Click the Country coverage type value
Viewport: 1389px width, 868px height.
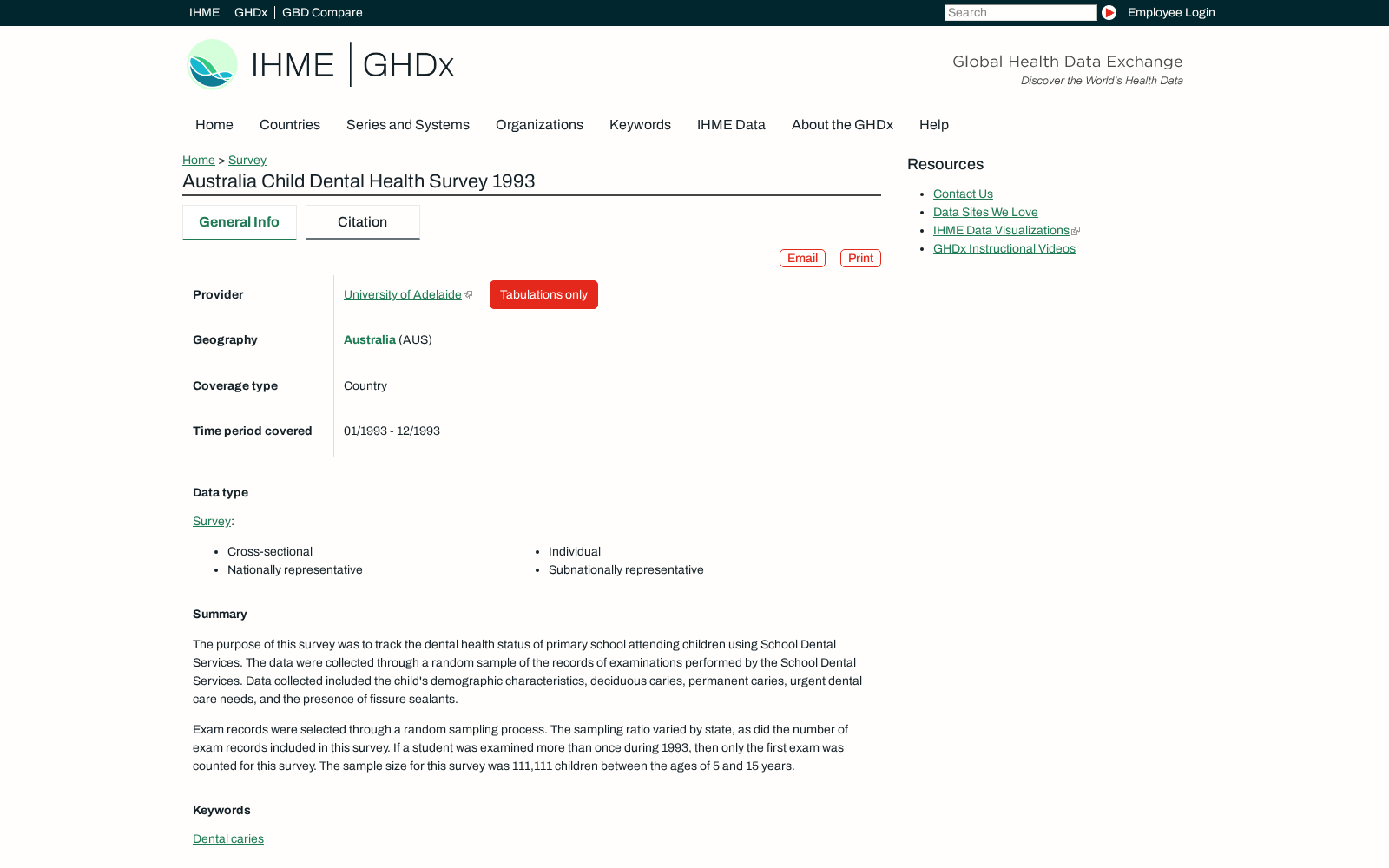click(365, 386)
